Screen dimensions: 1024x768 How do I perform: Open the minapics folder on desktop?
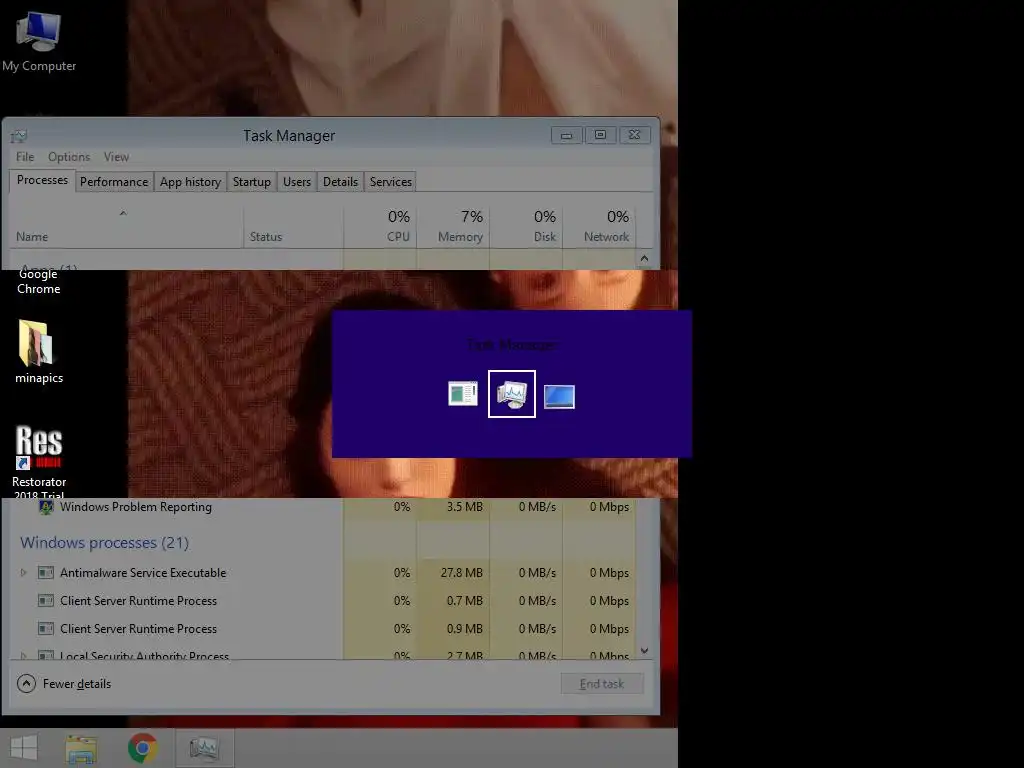[x=39, y=351]
